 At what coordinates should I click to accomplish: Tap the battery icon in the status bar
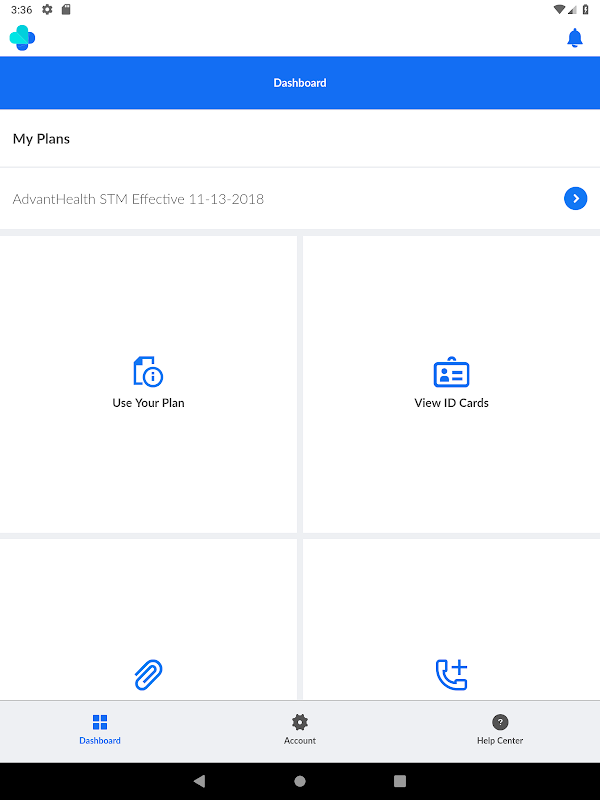coord(586,9)
